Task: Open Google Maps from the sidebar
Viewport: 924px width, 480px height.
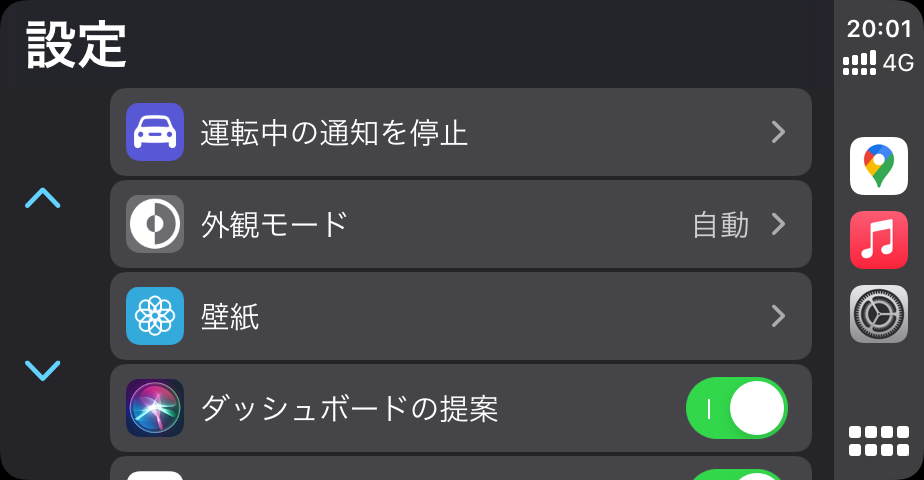Action: tap(879, 166)
